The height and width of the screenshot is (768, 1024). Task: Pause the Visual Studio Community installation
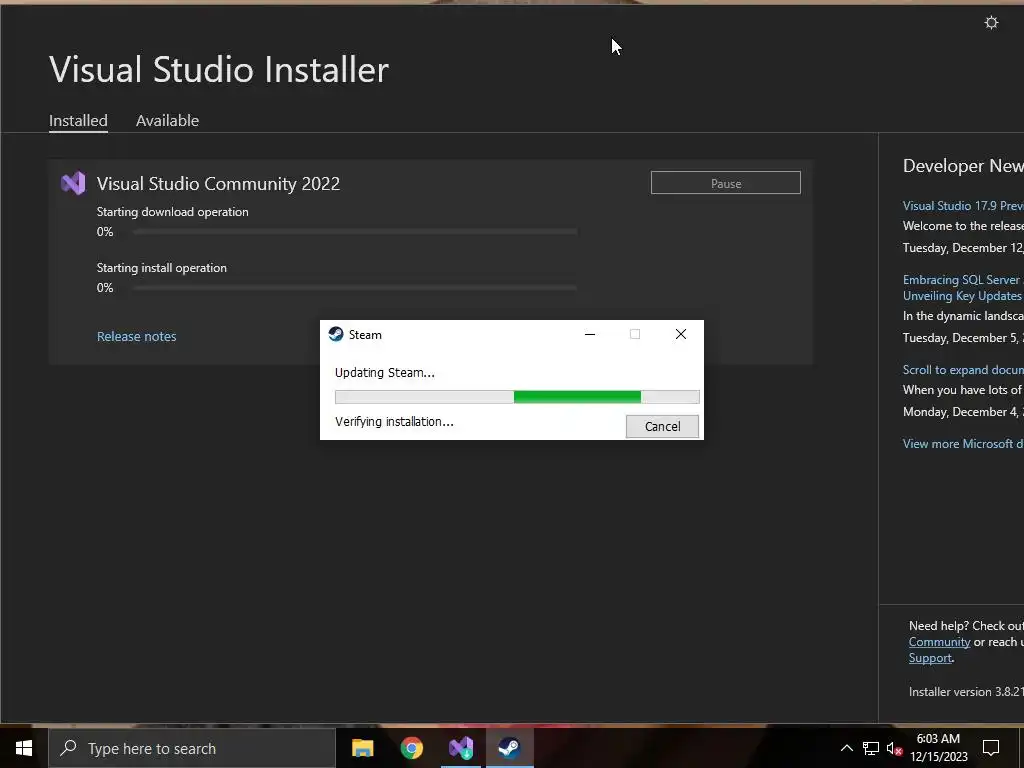tap(726, 183)
